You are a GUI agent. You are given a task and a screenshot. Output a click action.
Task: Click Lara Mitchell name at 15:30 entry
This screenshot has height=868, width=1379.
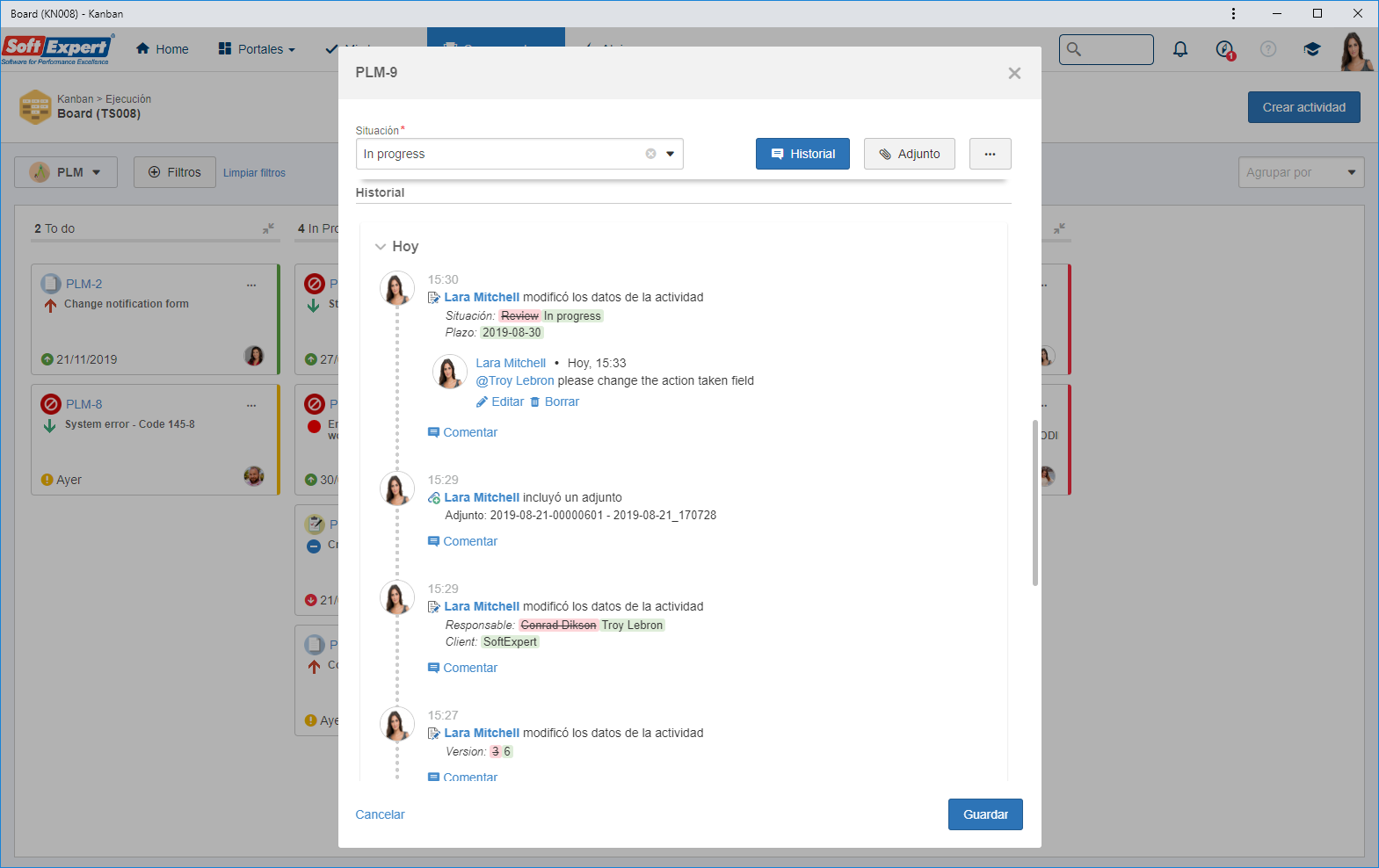coord(482,297)
